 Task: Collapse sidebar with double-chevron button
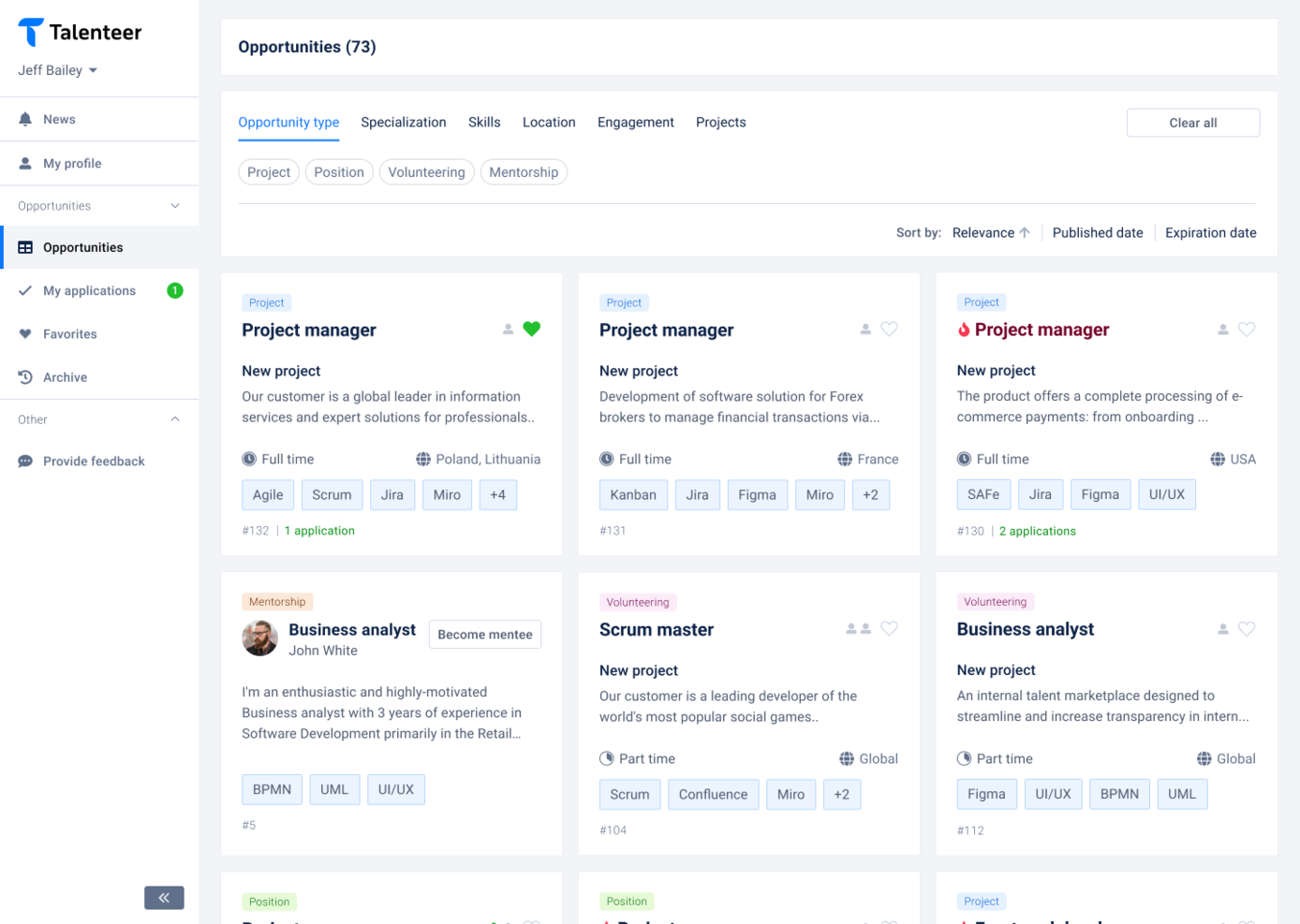tap(164, 898)
